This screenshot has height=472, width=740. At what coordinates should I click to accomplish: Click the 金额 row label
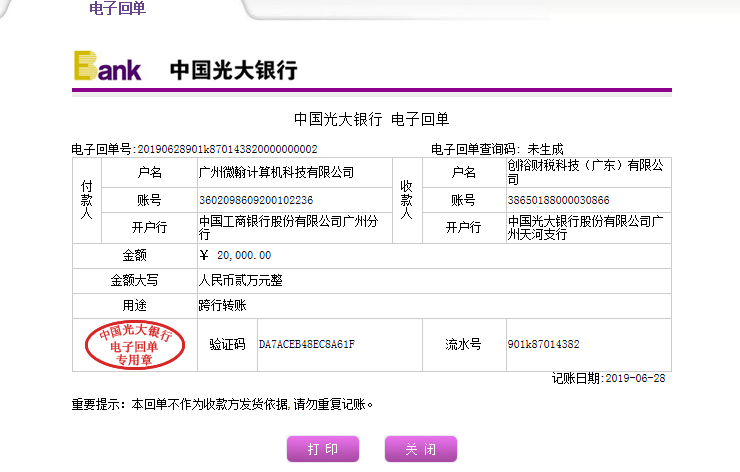(x=135, y=255)
